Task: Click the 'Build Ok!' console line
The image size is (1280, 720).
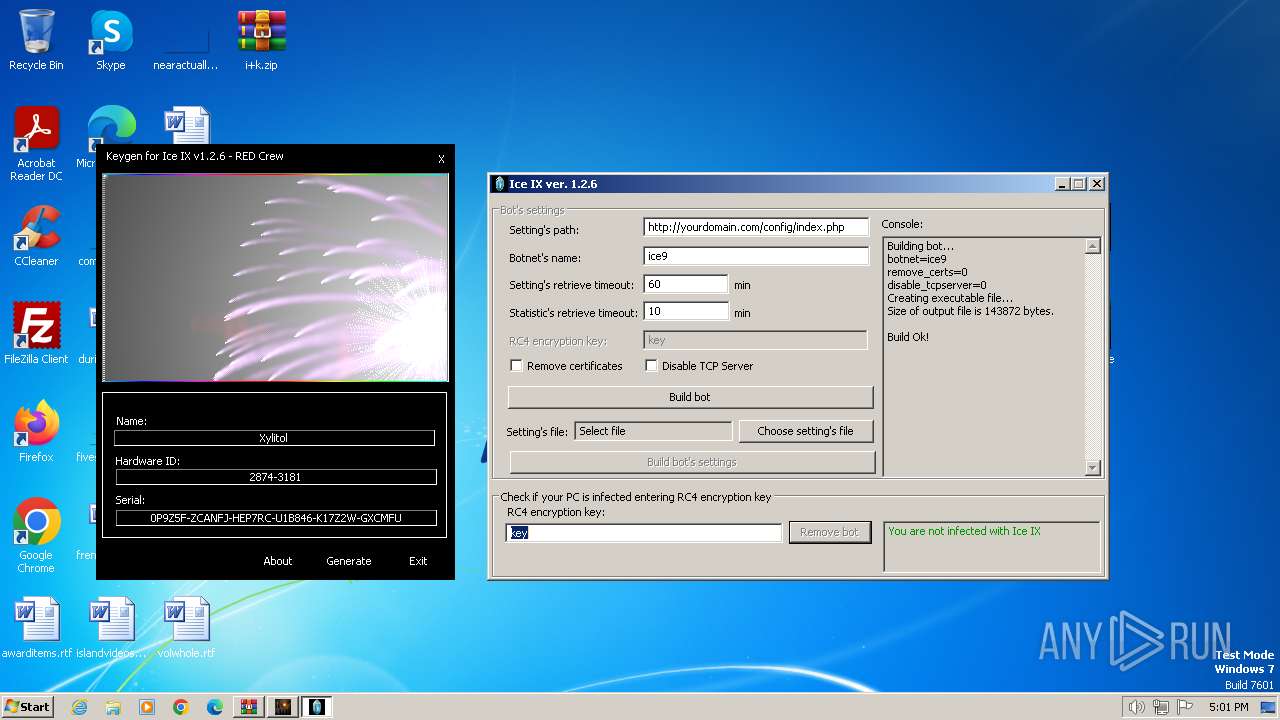Action: 908,337
